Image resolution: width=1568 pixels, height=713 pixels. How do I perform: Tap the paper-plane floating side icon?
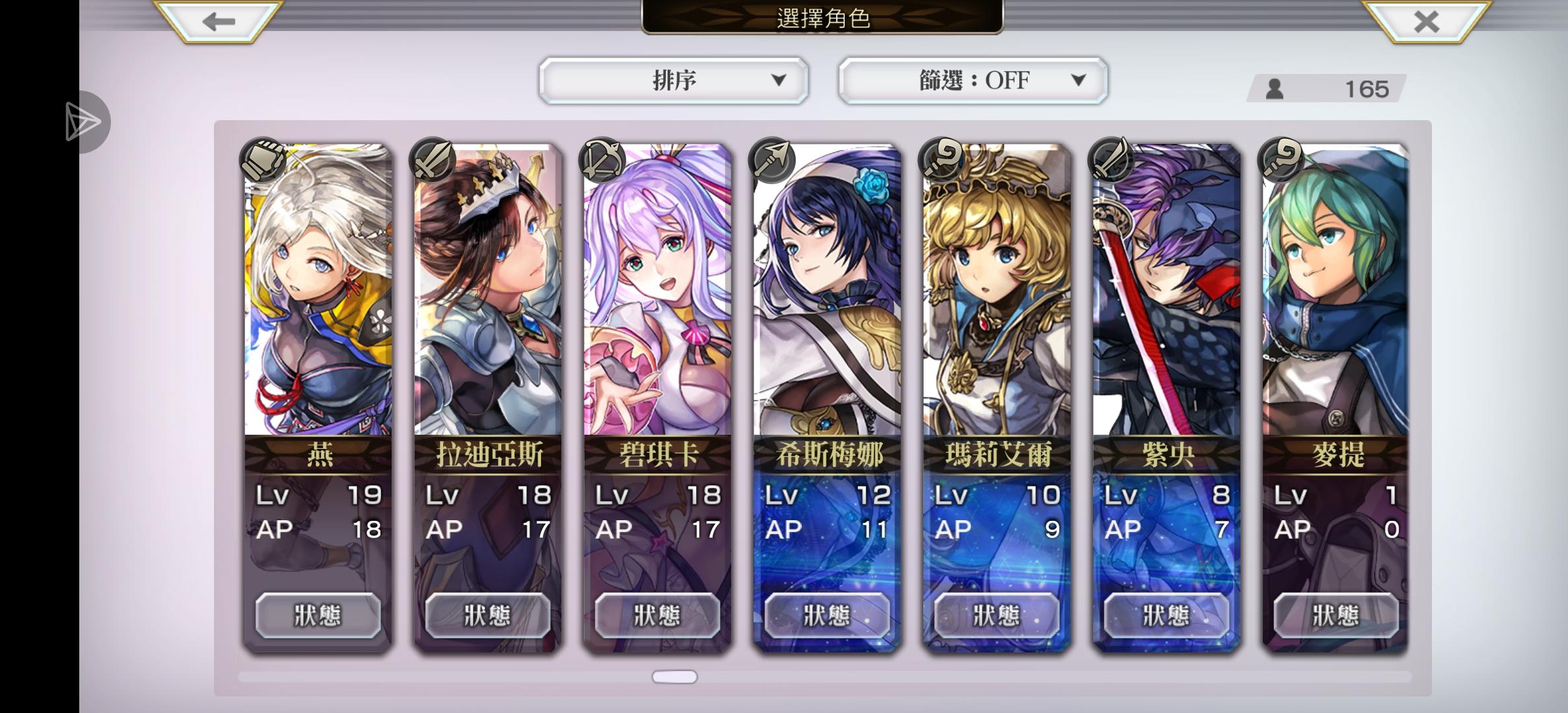coord(85,122)
